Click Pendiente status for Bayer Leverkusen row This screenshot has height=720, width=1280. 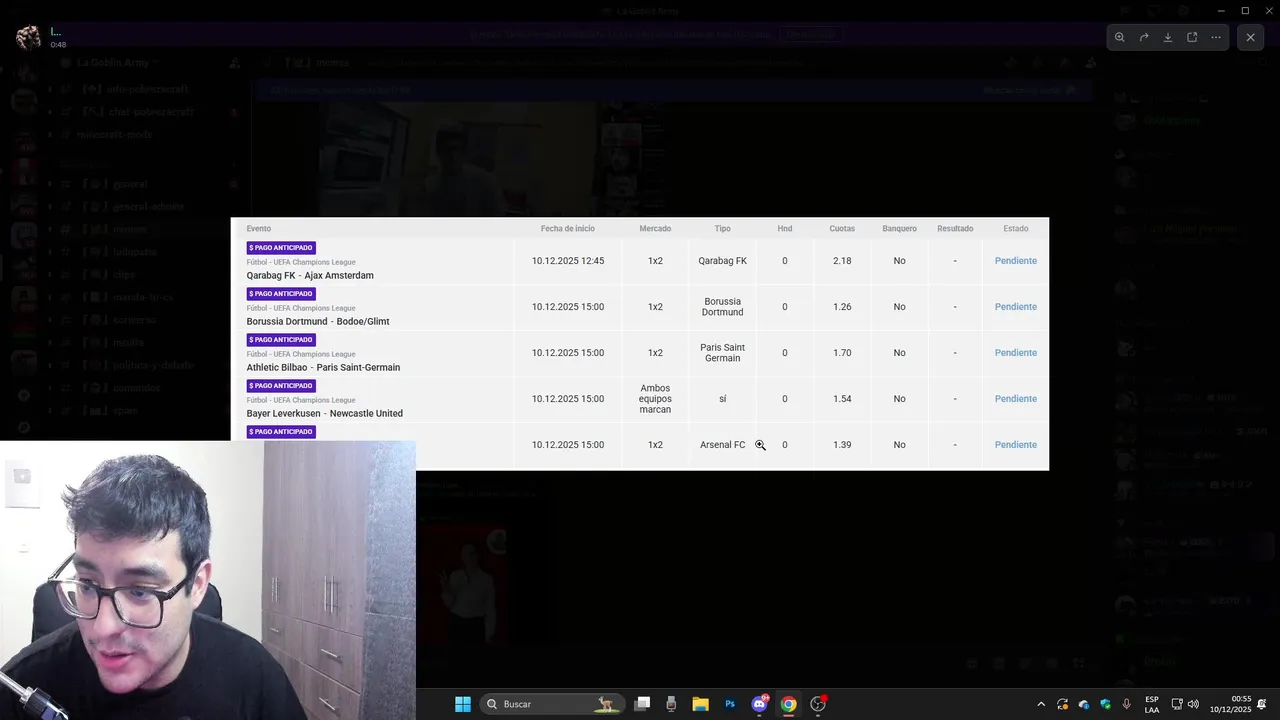pyautogui.click(x=1015, y=399)
